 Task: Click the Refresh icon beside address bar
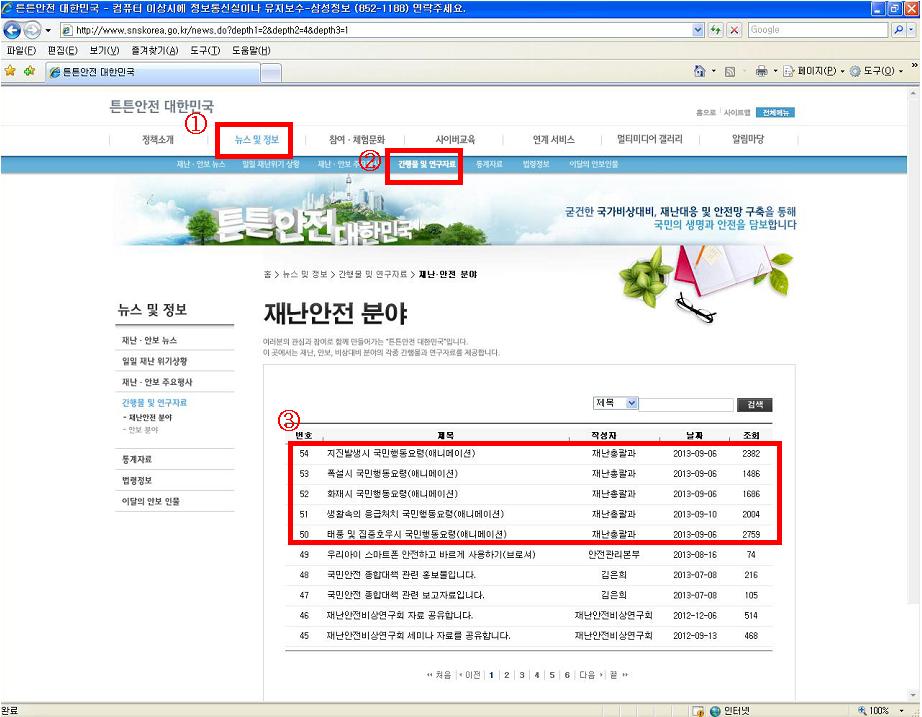(x=717, y=30)
